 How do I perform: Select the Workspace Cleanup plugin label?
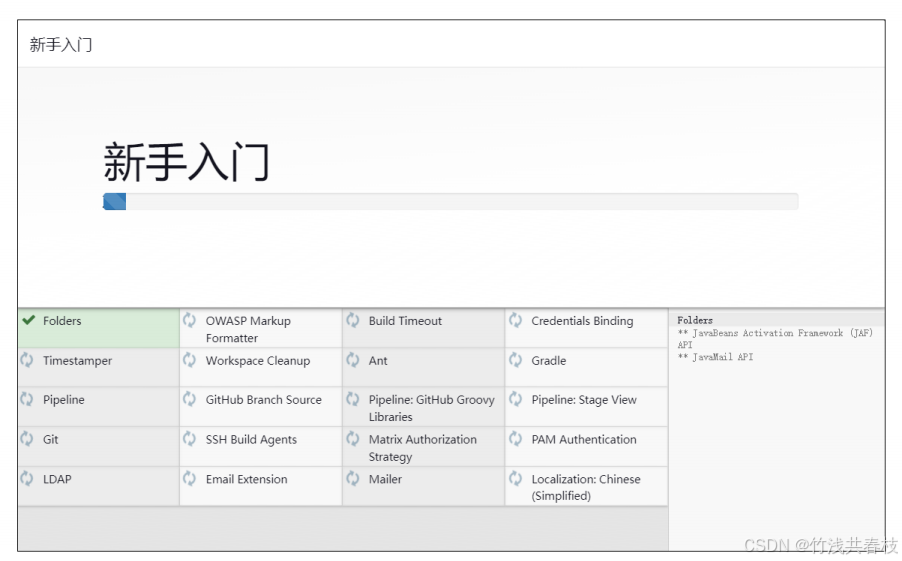click(258, 361)
